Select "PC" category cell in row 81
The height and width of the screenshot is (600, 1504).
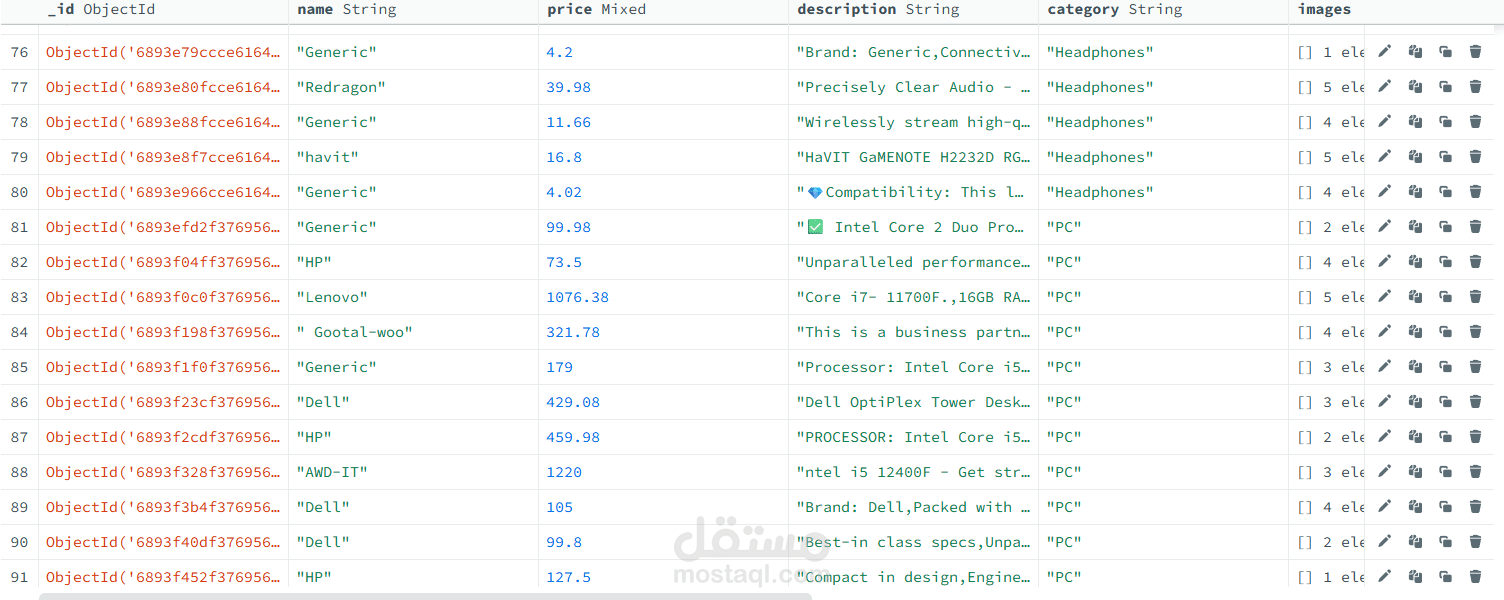point(1064,227)
